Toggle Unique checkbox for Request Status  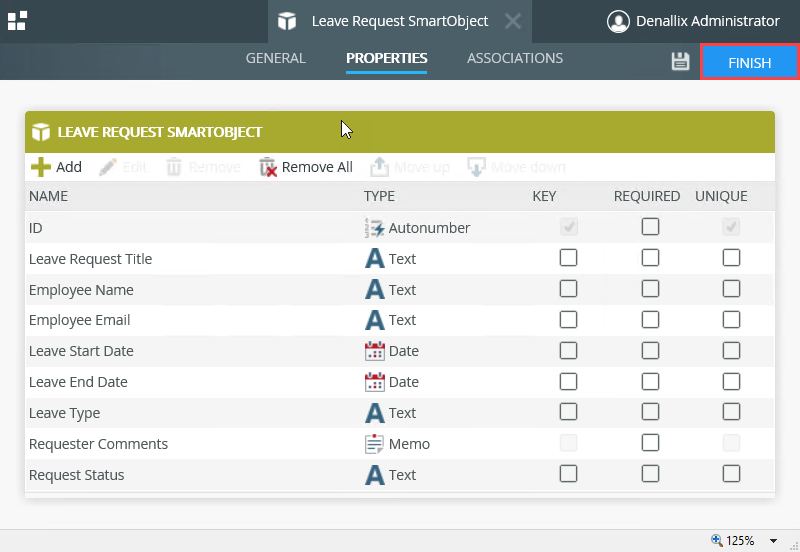[731, 474]
